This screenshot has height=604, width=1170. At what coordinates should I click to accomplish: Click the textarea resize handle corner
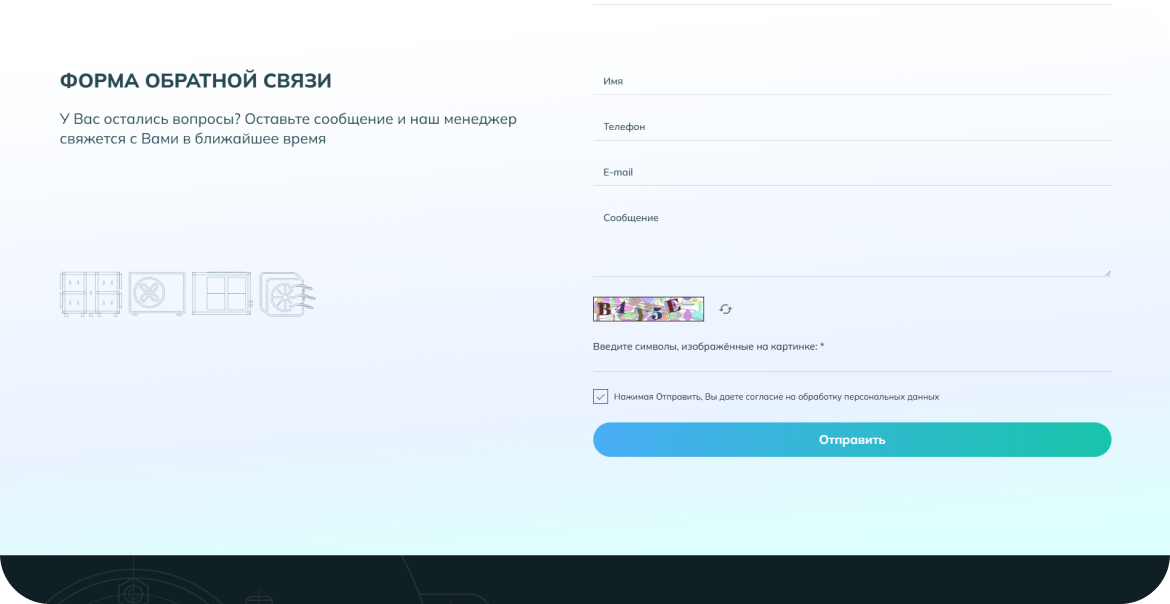(x=1107, y=273)
